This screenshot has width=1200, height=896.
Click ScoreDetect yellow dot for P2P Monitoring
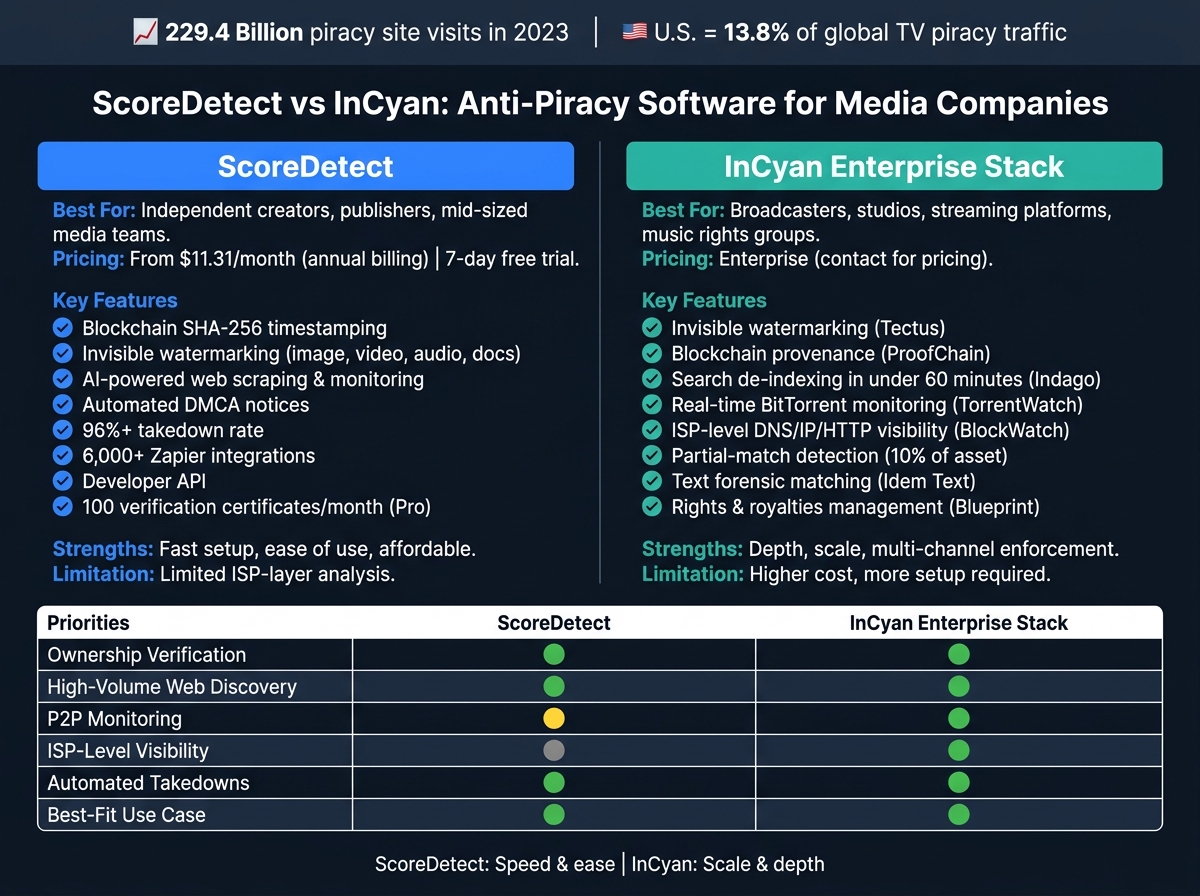(554, 718)
